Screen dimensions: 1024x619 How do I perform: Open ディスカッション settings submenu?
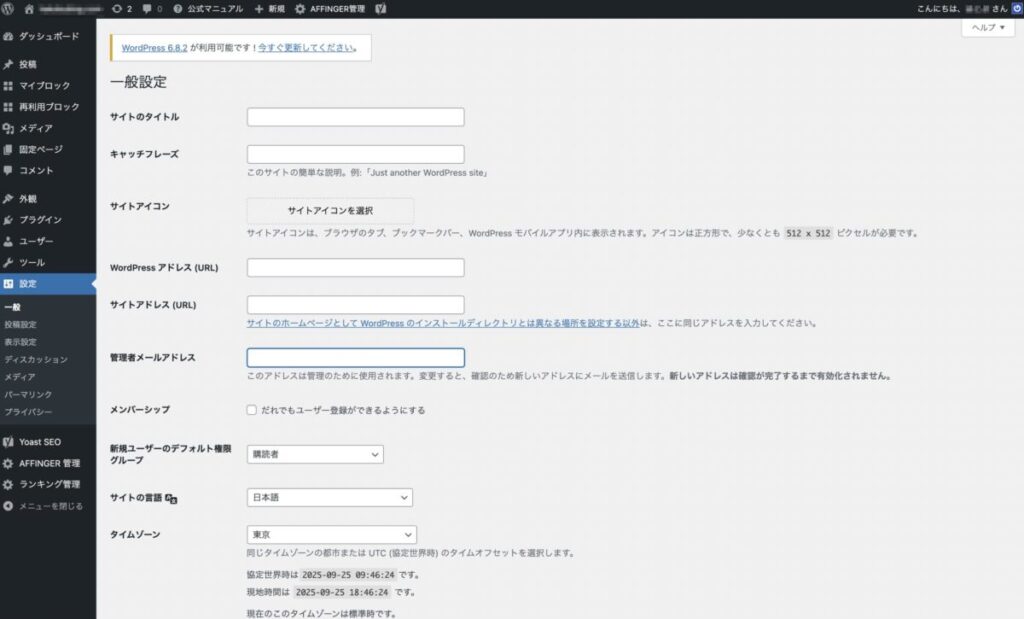point(36,359)
